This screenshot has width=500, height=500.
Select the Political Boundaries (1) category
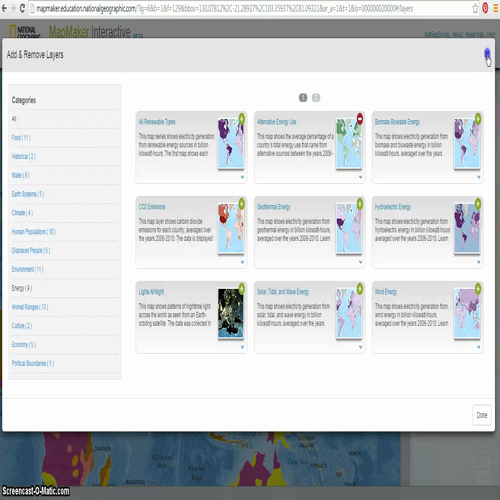[x=33, y=363]
